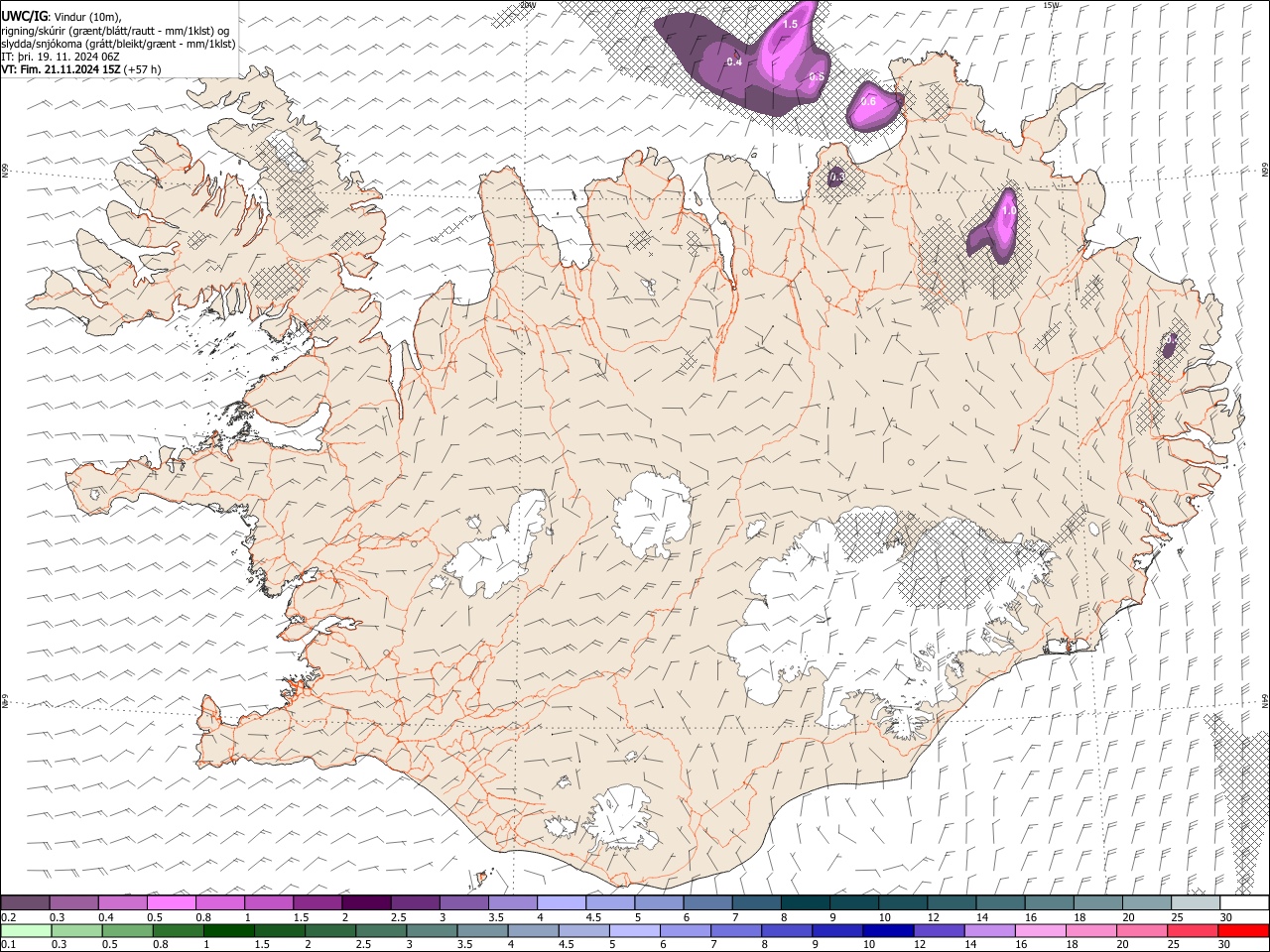This screenshot has height=952, width=1270.
Task: Click the deep navy blue 10 swatch in the lower scale
Action: (x=887, y=930)
